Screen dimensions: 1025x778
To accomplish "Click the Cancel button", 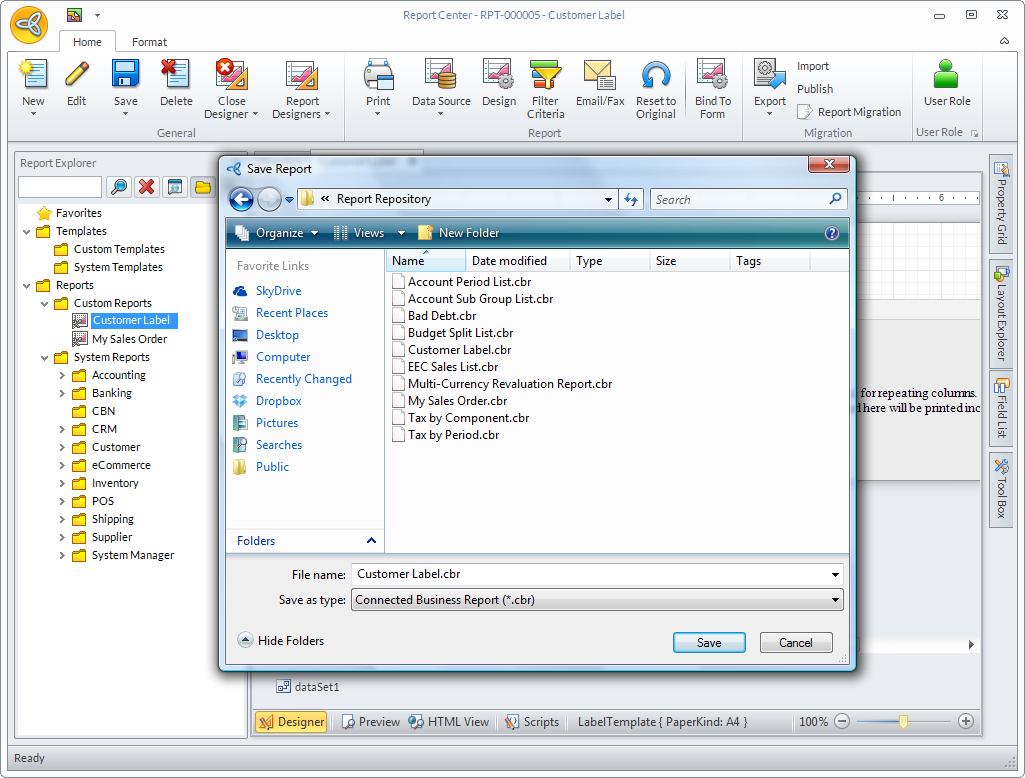I will 796,643.
